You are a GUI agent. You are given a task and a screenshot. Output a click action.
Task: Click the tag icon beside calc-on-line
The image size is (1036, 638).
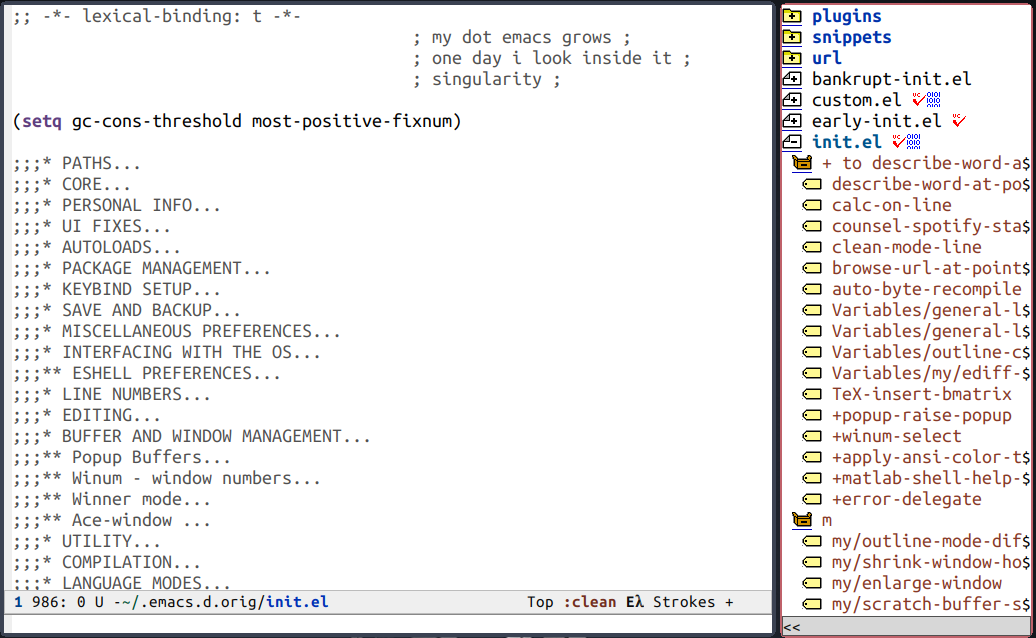point(812,205)
